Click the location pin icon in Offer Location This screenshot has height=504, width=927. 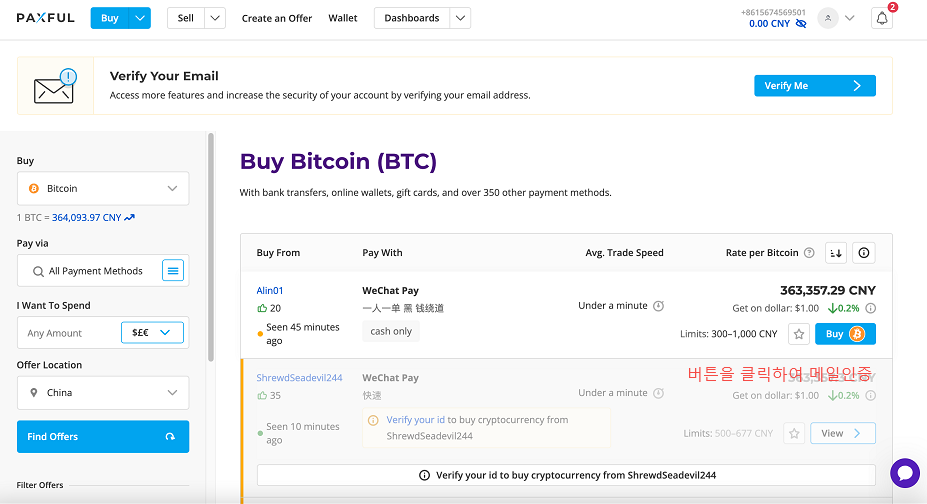coord(34,393)
